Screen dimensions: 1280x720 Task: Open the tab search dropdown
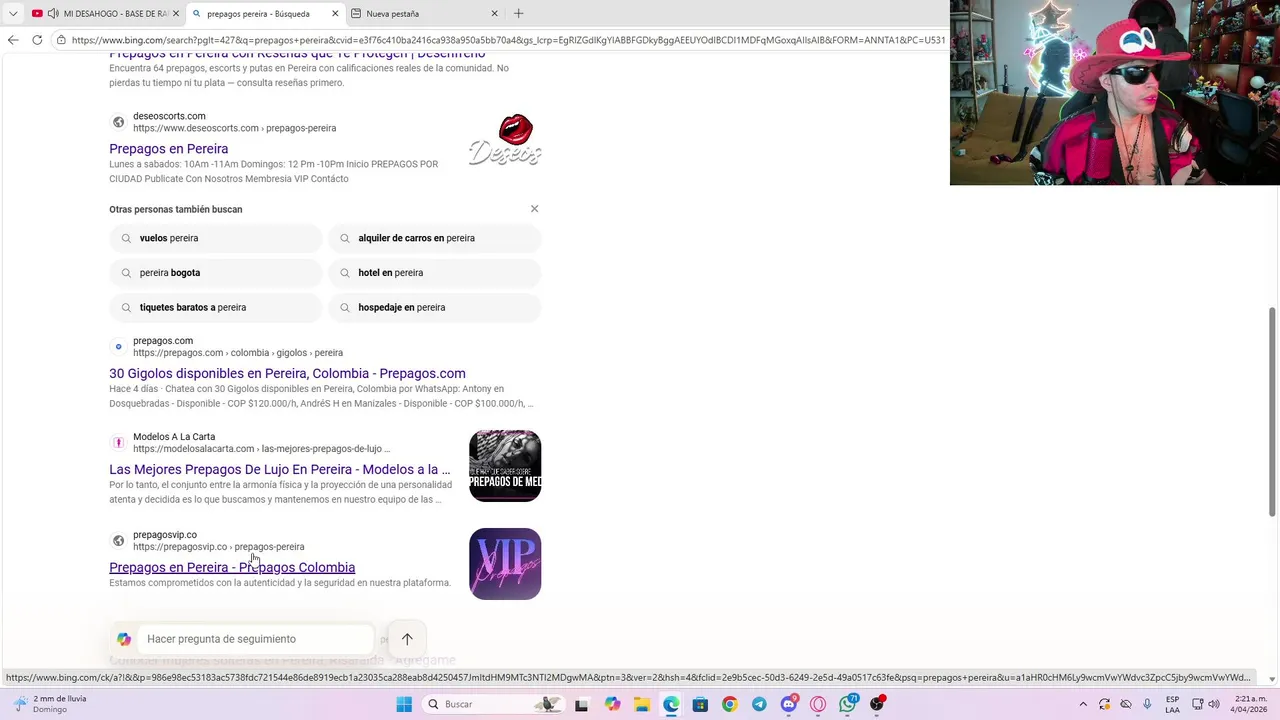13,13
